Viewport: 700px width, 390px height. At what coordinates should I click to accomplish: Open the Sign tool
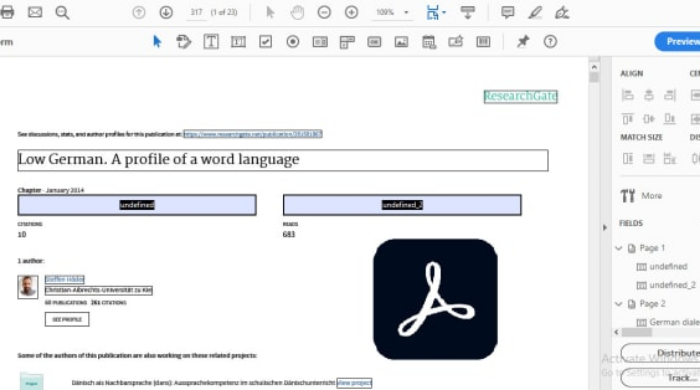[x=562, y=12]
